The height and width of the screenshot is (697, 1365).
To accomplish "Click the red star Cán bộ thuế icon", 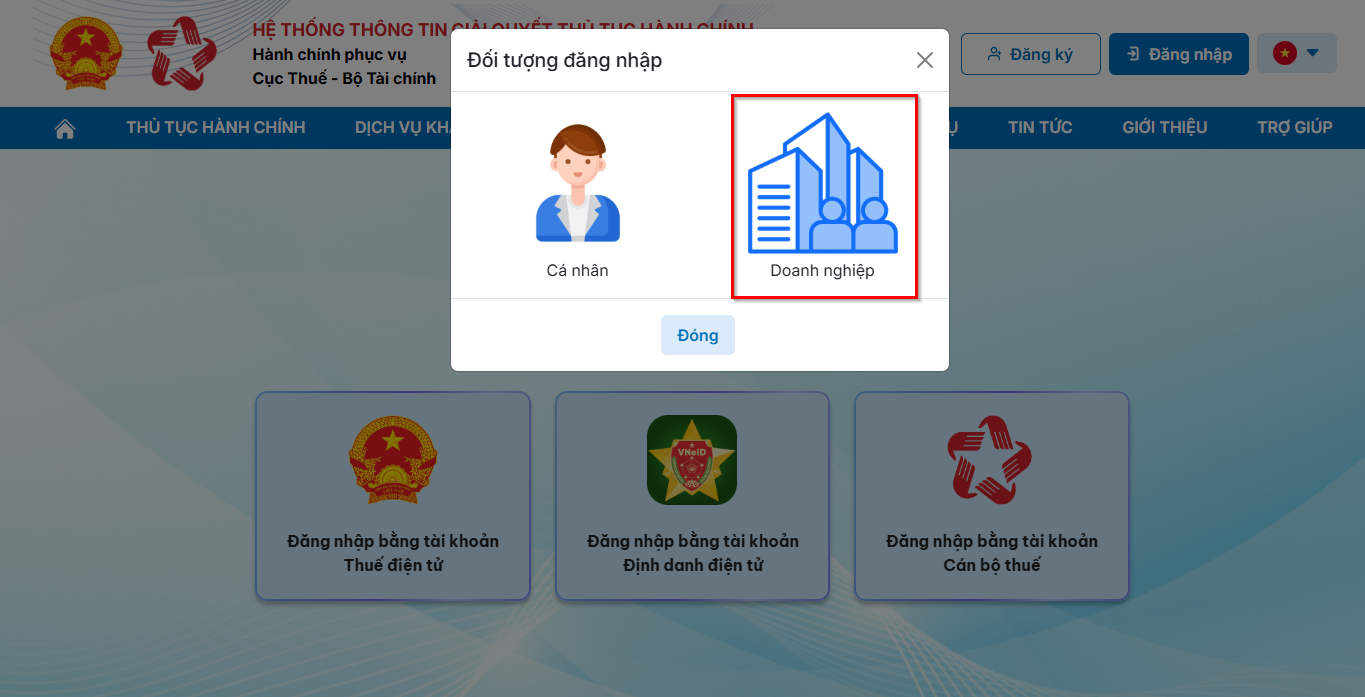I will tap(991, 460).
